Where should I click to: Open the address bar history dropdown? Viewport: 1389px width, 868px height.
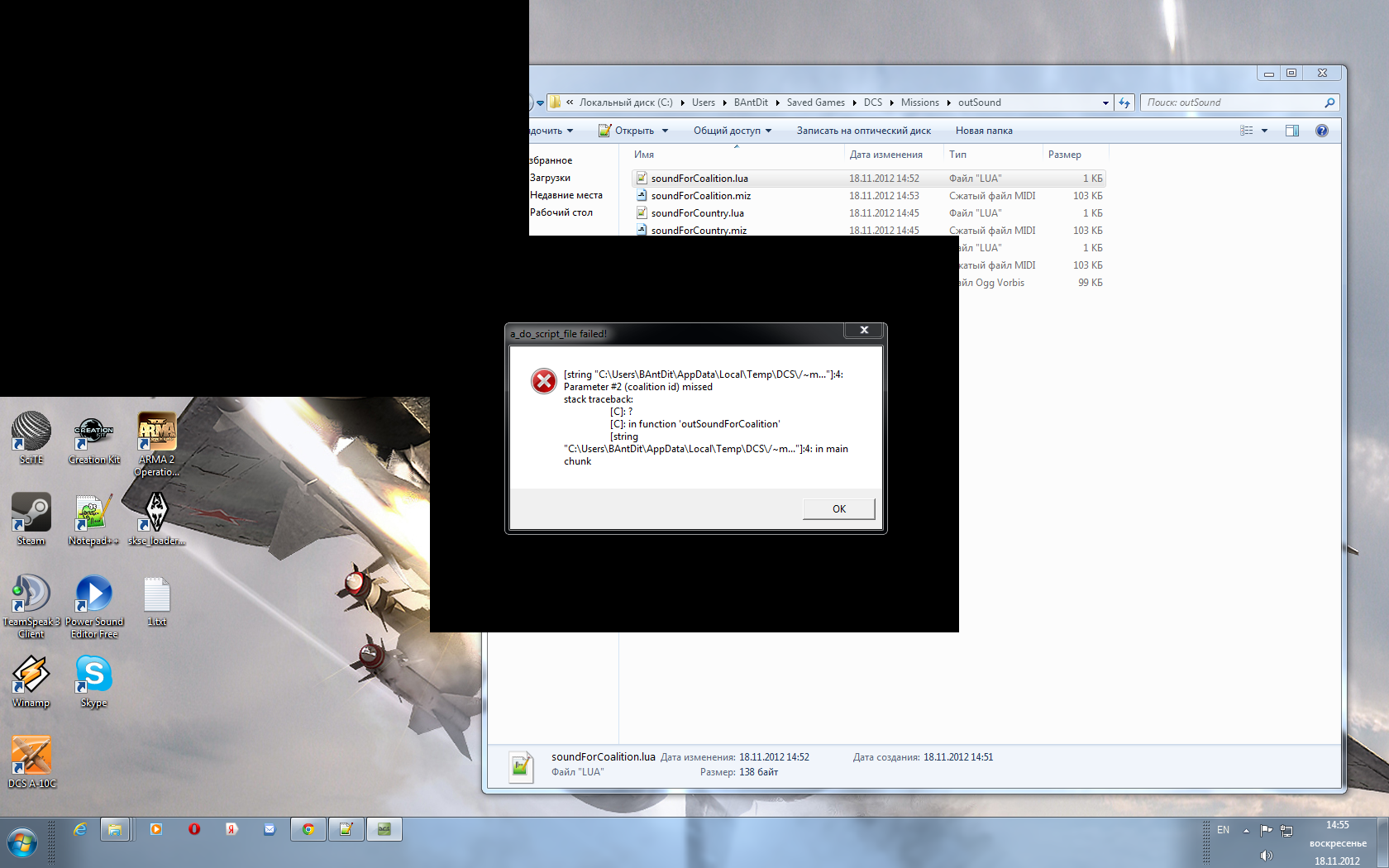point(1105,103)
